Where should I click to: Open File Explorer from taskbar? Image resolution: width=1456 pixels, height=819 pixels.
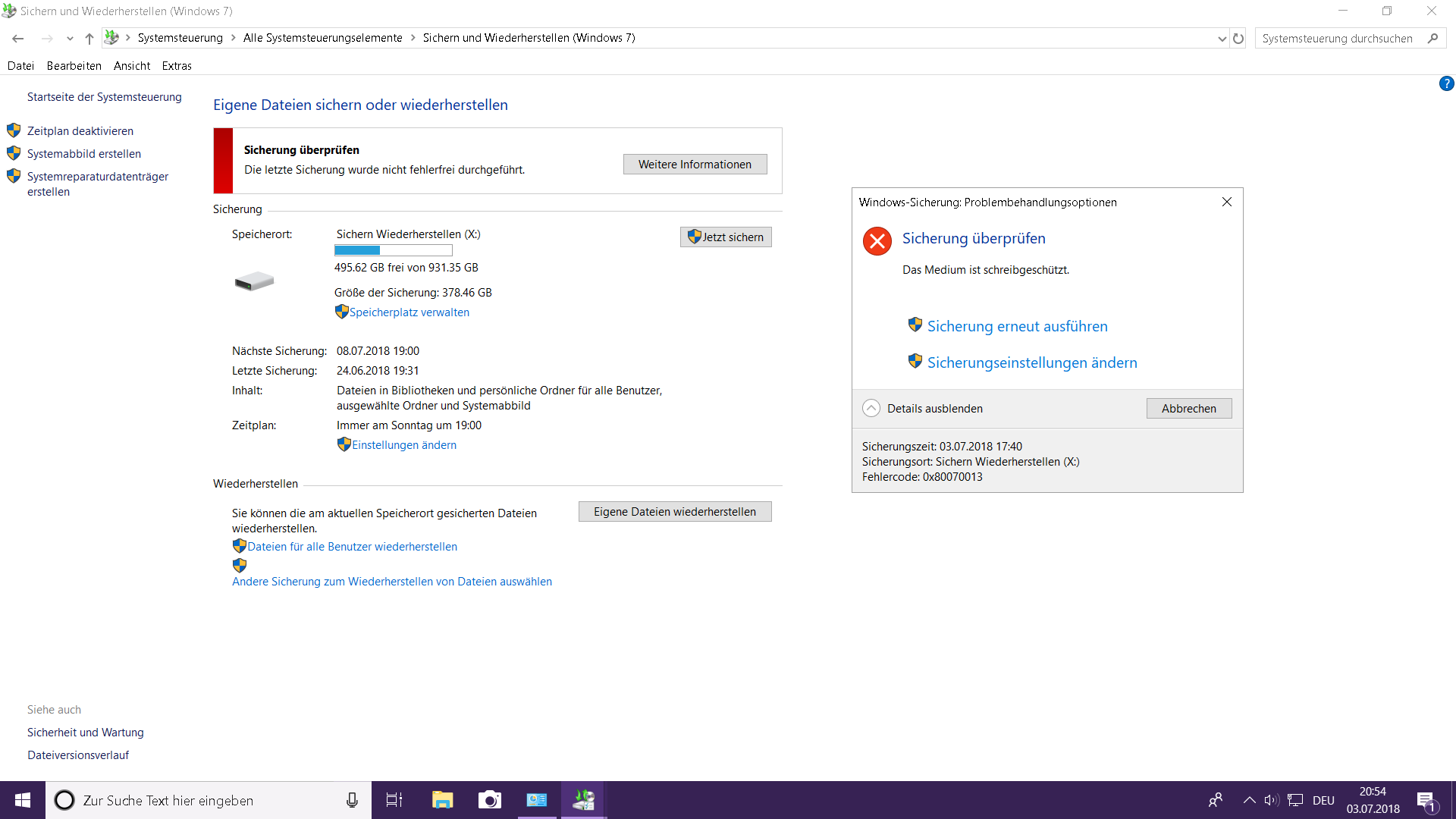point(442,800)
